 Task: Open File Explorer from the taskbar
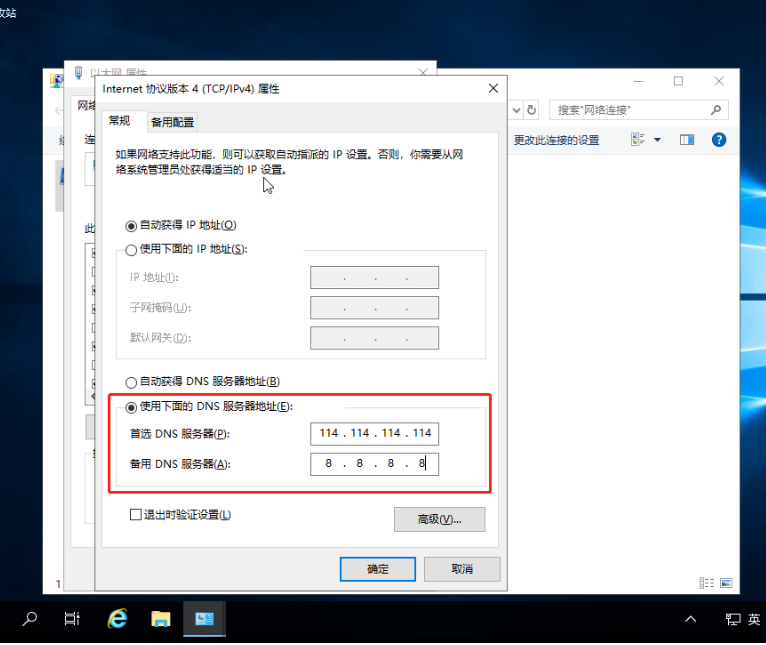(x=160, y=619)
